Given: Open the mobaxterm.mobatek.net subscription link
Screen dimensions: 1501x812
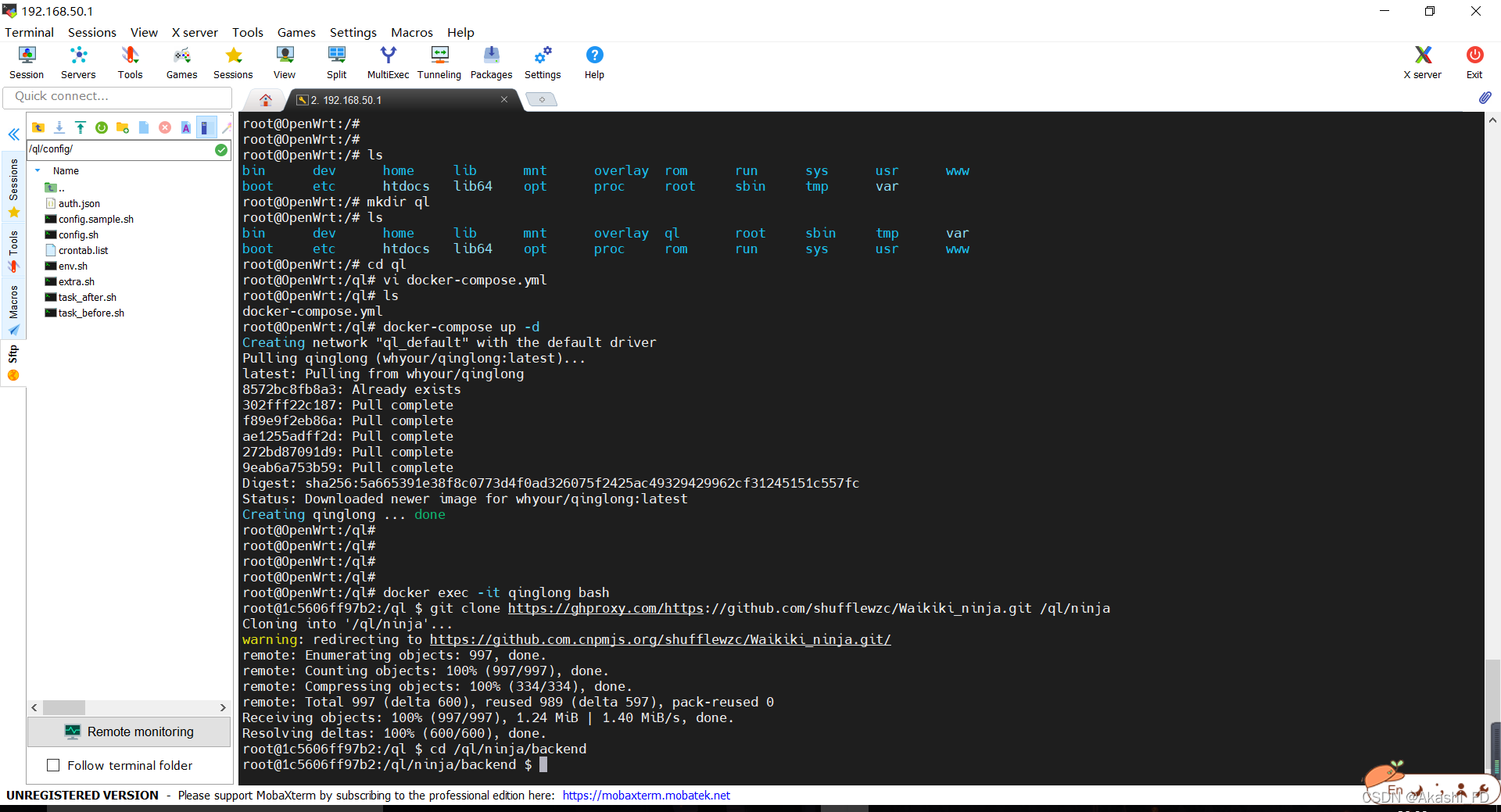Looking at the screenshot, I should [646, 795].
